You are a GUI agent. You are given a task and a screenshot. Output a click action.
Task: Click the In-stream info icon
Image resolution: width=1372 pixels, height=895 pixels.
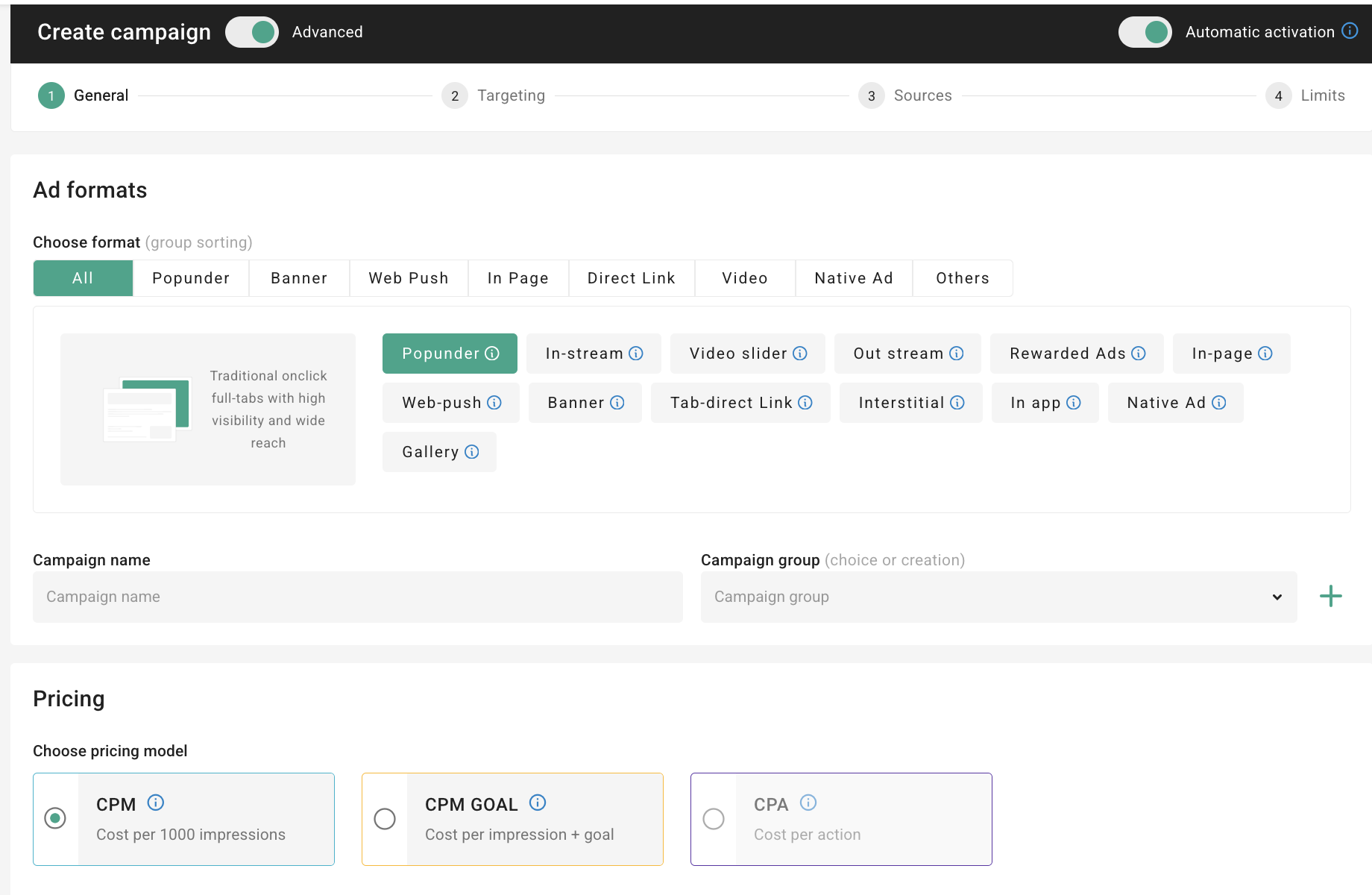tap(635, 354)
